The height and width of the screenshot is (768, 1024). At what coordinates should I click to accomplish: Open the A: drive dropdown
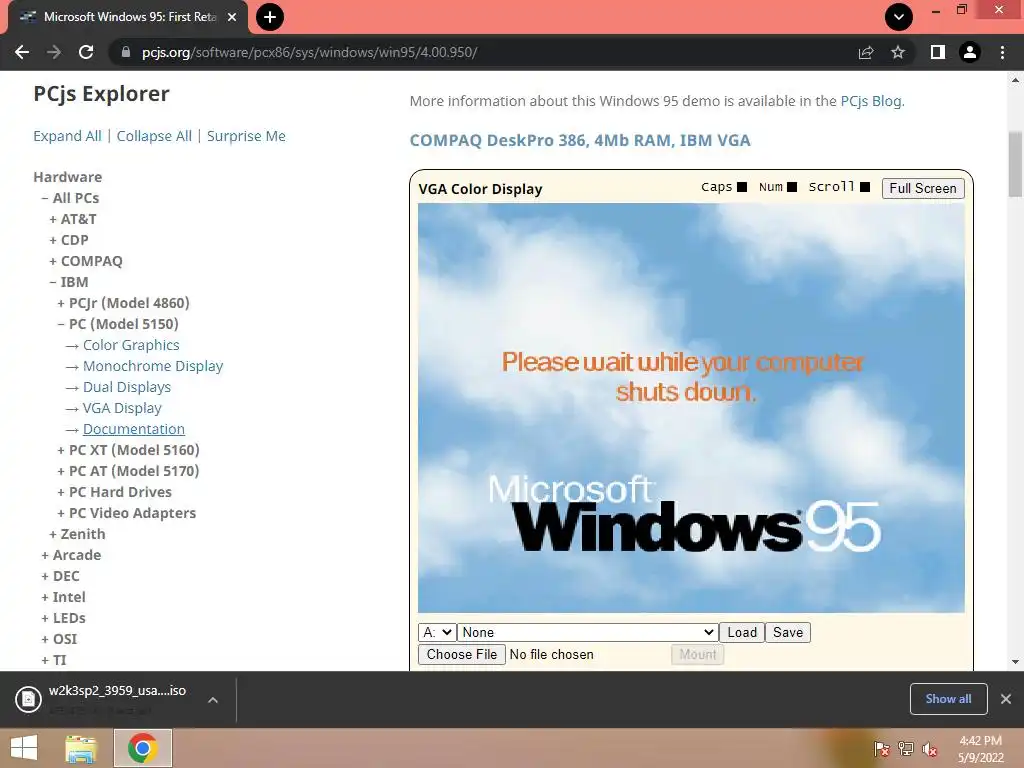pos(437,632)
